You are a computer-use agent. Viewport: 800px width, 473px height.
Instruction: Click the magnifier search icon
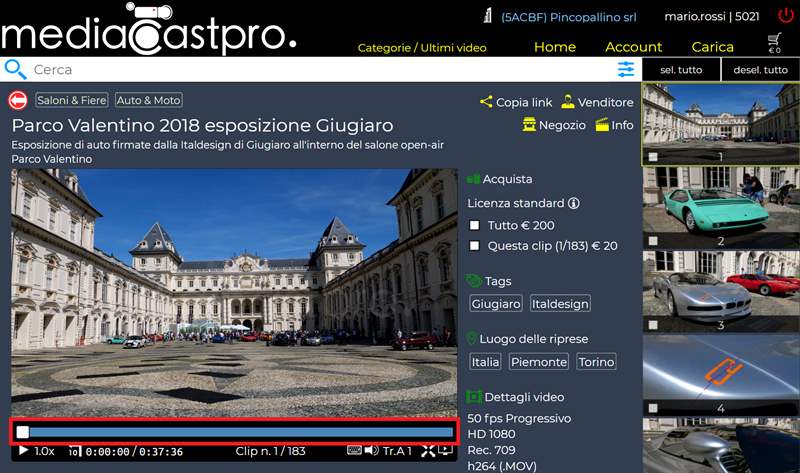tap(15, 69)
